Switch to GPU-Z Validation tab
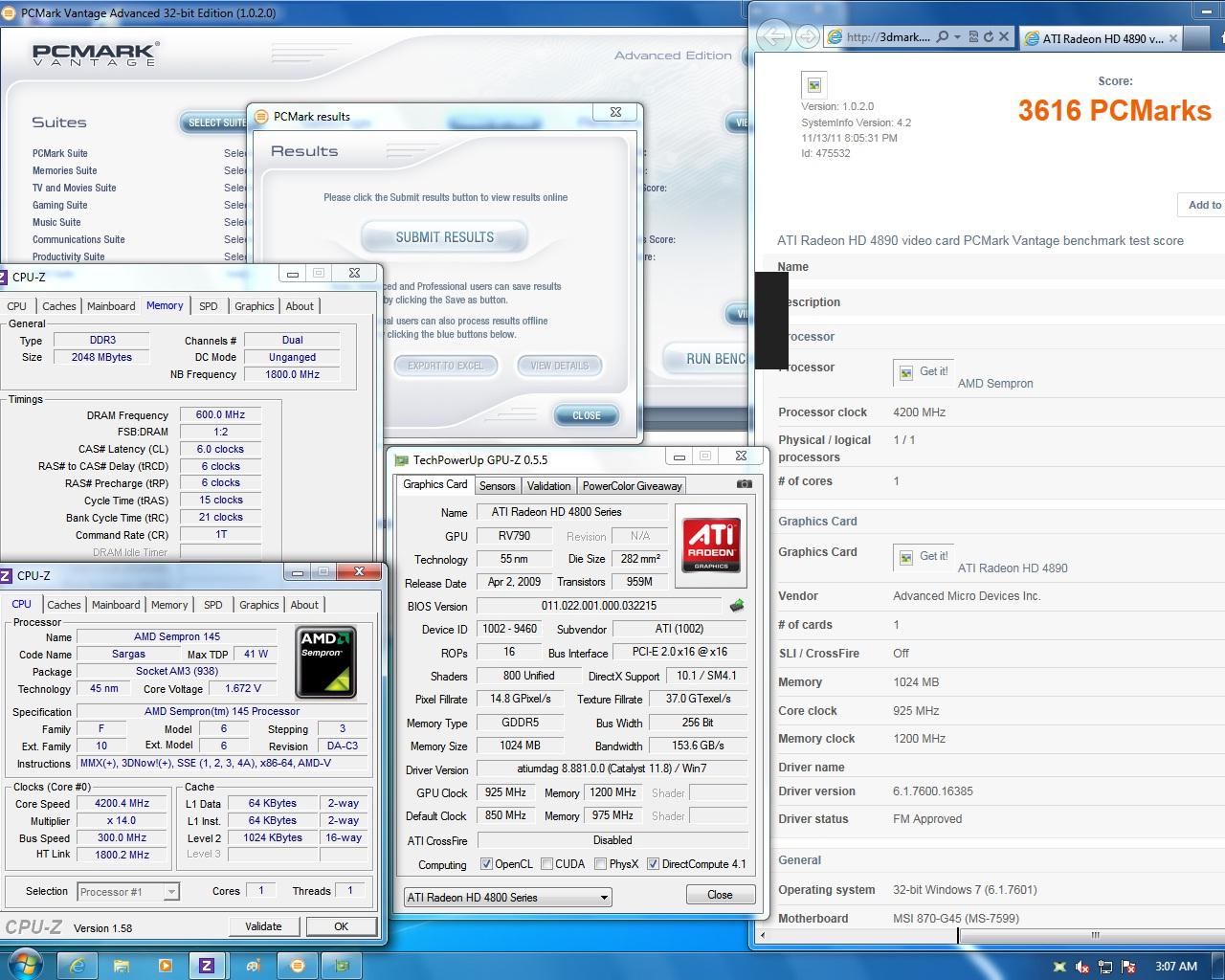 click(548, 486)
